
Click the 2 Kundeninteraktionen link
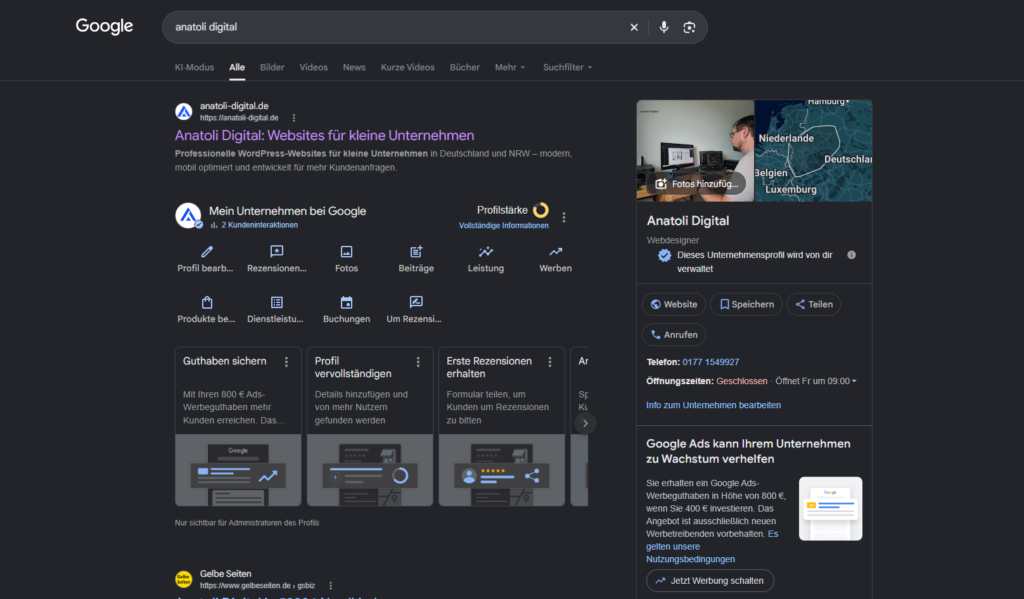pyautogui.click(x=259, y=225)
